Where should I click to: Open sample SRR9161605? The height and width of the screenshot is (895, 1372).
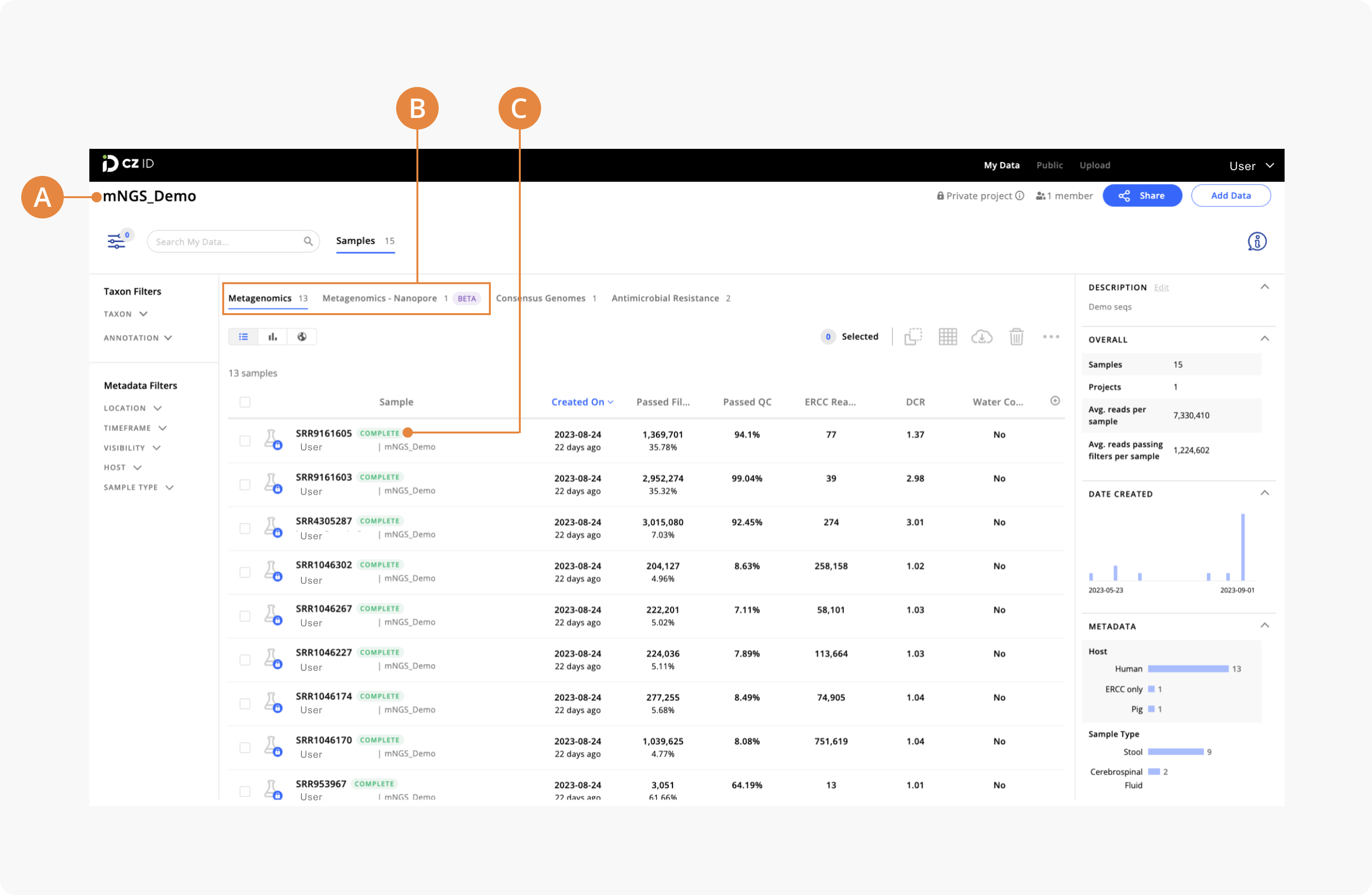323,433
